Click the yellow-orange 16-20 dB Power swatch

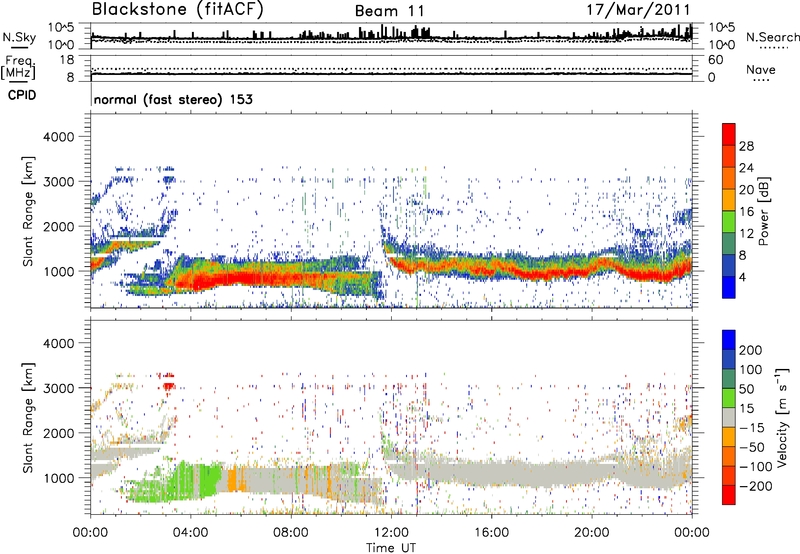729,200
